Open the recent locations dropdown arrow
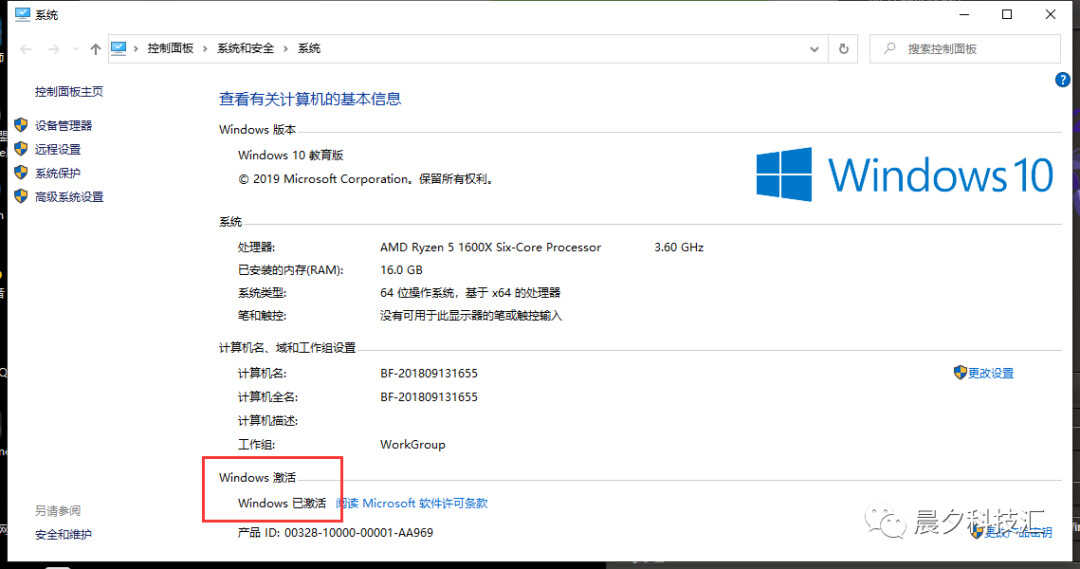The width and height of the screenshot is (1080, 569). point(74,49)
